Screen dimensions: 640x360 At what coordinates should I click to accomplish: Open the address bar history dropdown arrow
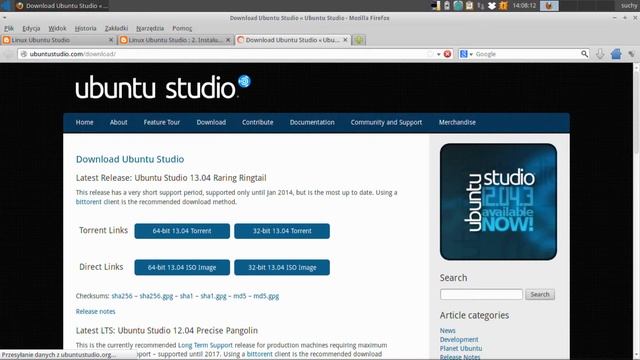[438, 54]
